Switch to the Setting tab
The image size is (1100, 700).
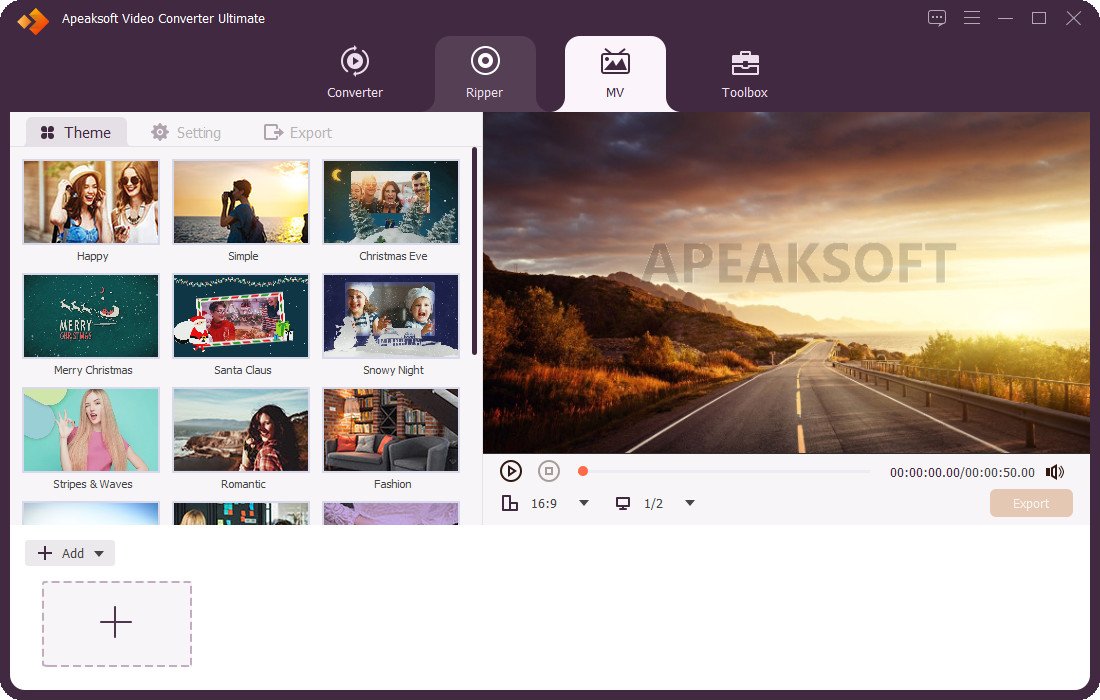click(186, 133)
